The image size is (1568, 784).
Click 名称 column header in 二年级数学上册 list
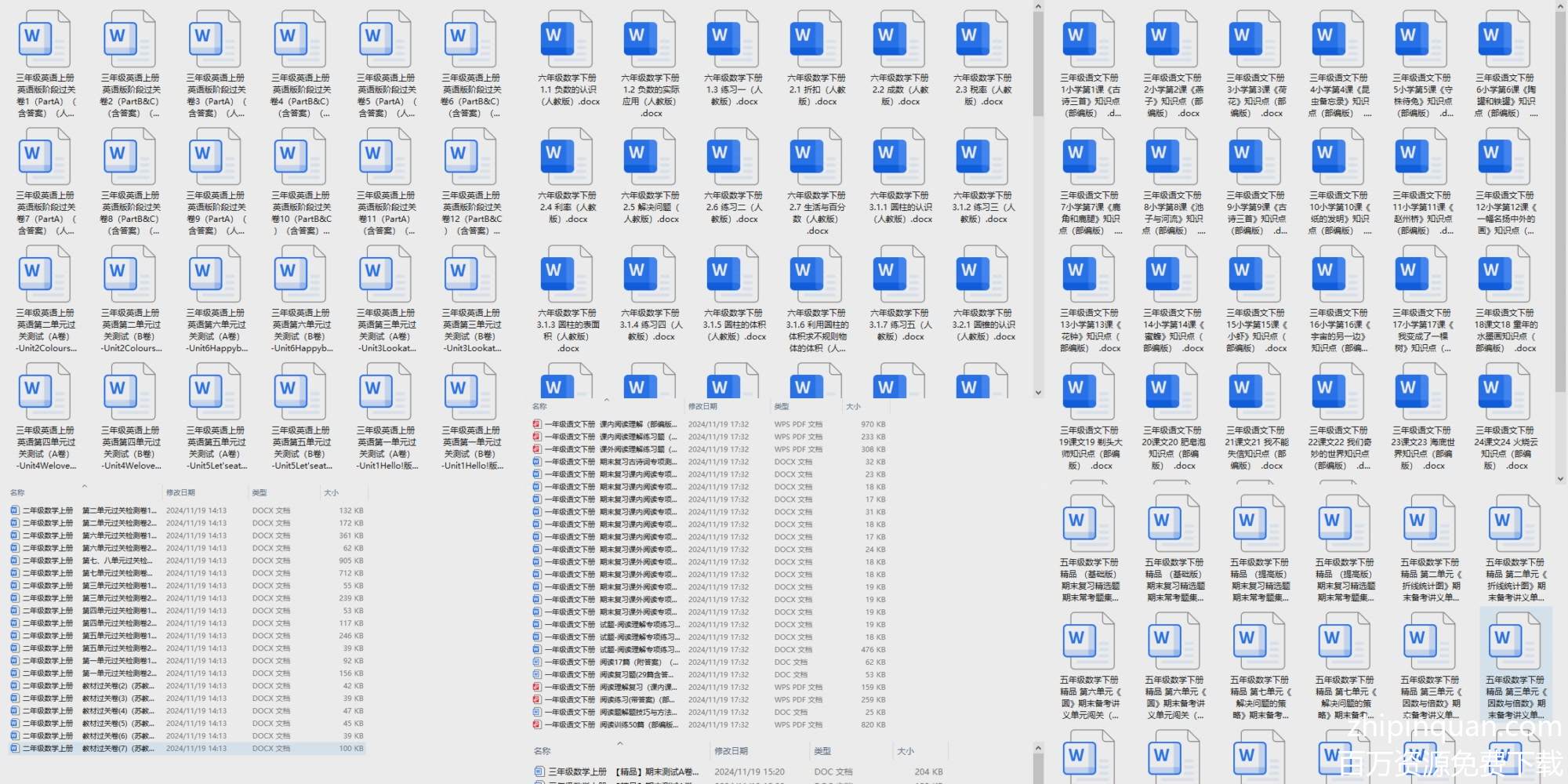[x=17, y=493]
